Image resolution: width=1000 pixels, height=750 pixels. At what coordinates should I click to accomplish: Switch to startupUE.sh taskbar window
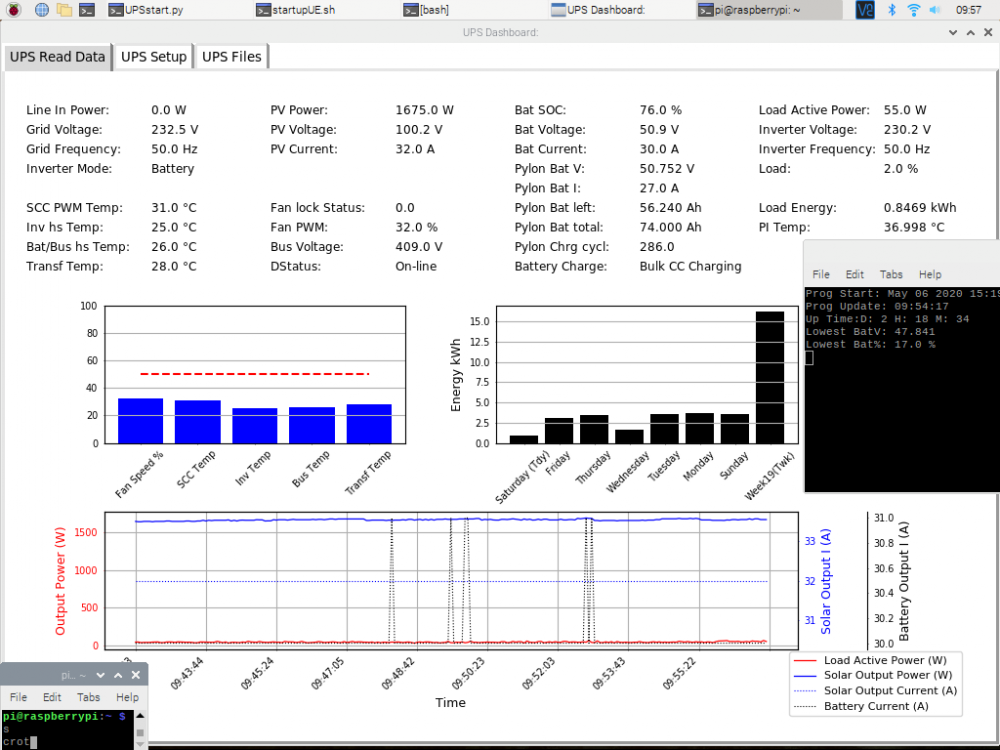point(295,10)
